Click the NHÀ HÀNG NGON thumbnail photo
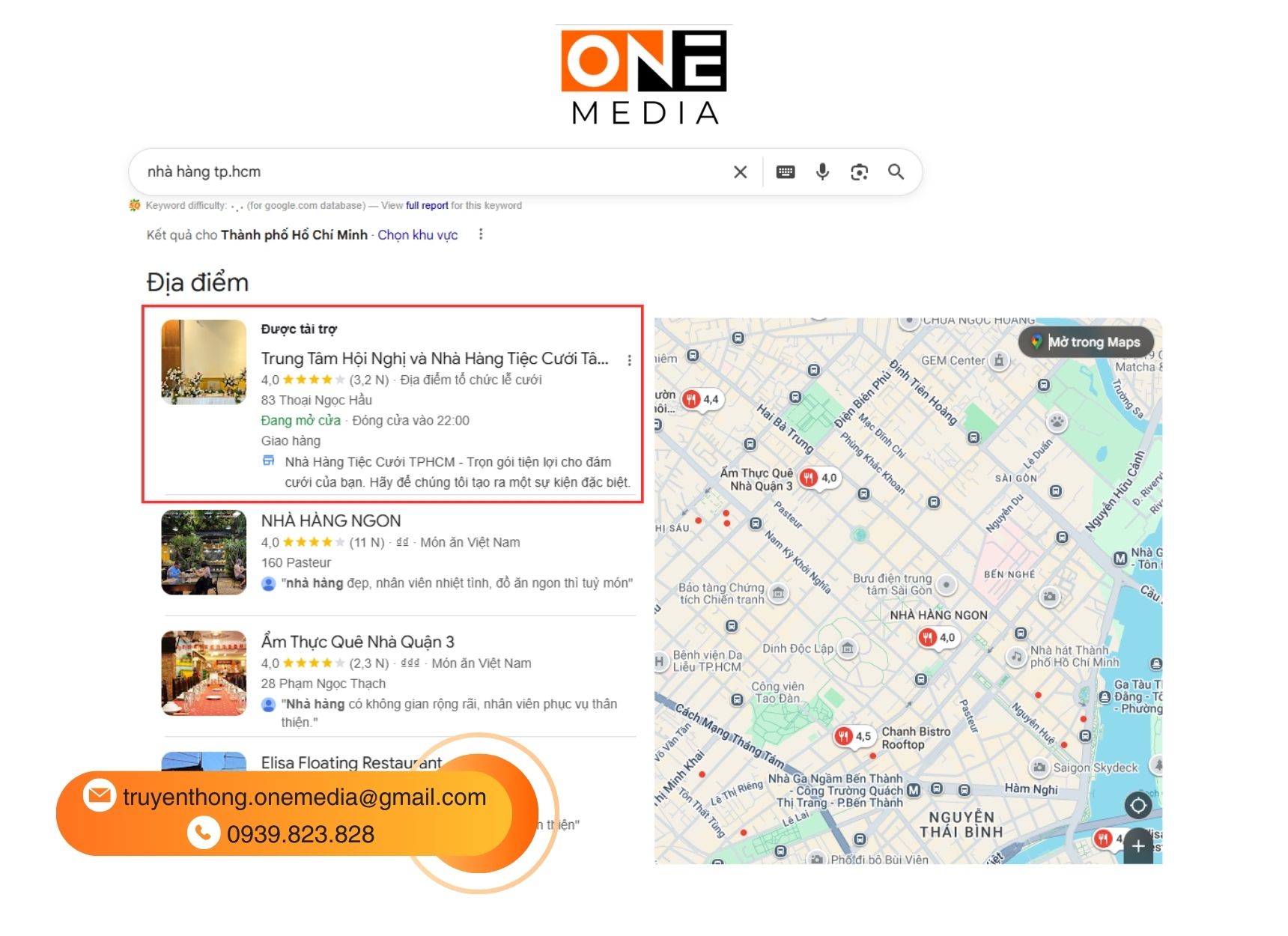Viewport: 1288px width, 936px height. 204,553
